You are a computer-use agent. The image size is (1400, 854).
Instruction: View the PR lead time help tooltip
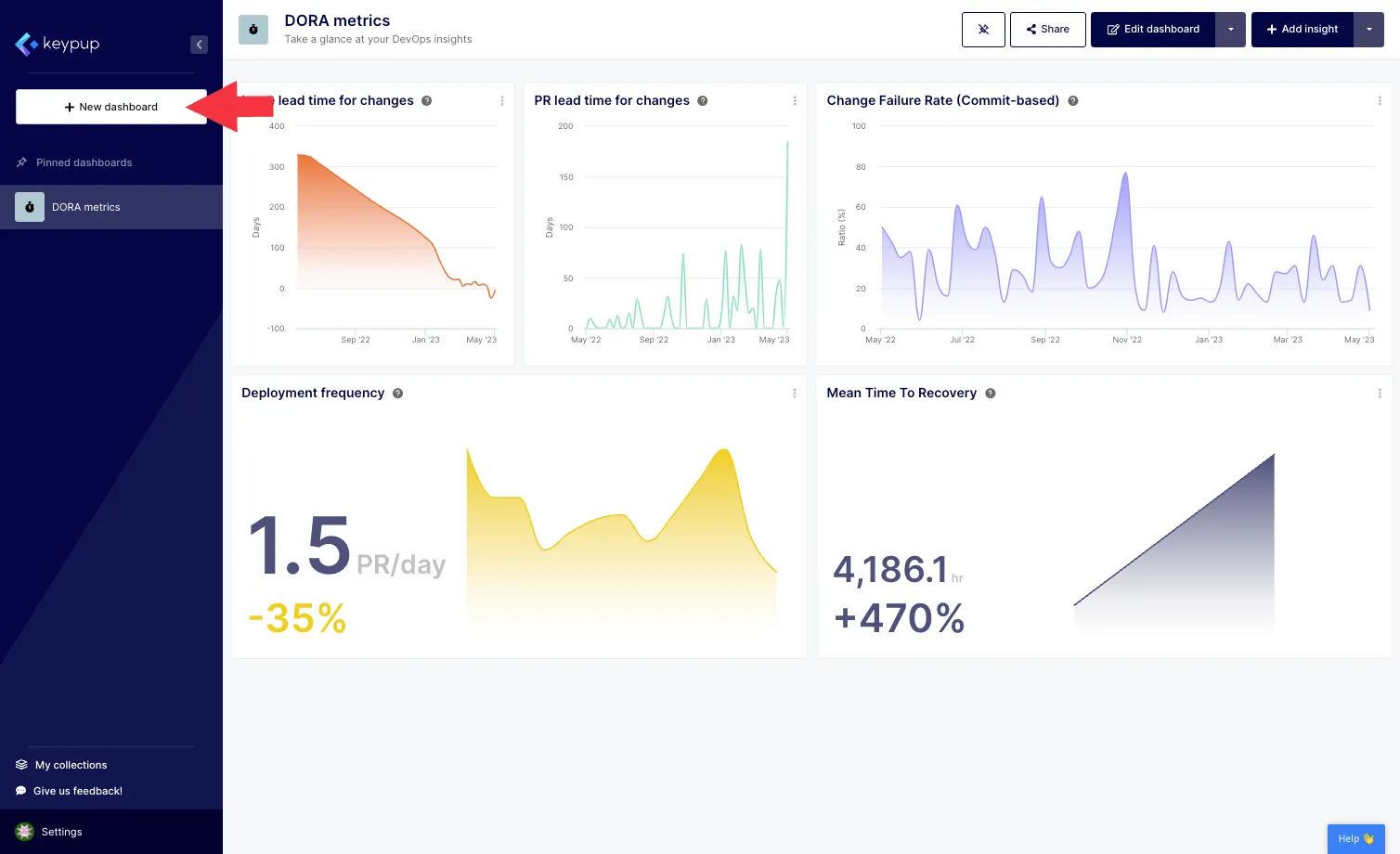(703, 100)
